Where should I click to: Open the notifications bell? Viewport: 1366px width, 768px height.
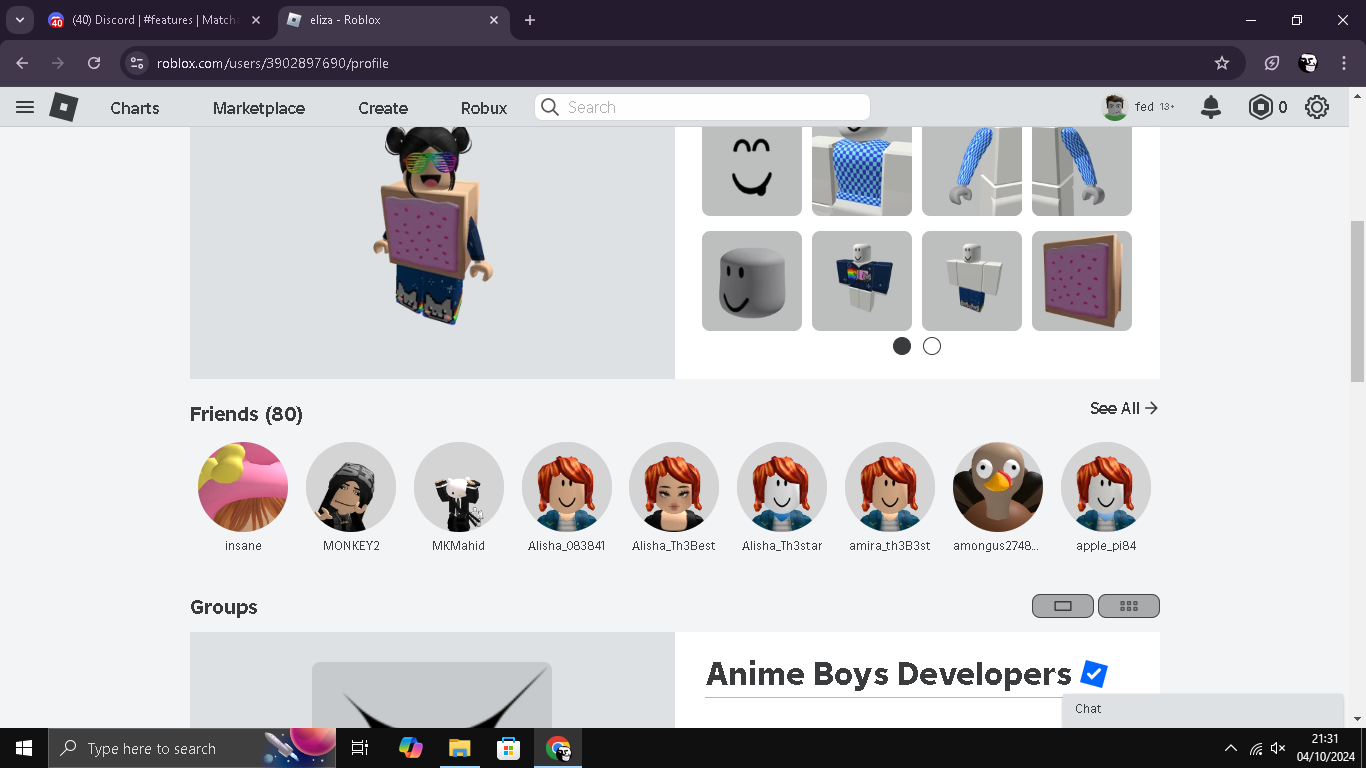tap(1211, 107)
